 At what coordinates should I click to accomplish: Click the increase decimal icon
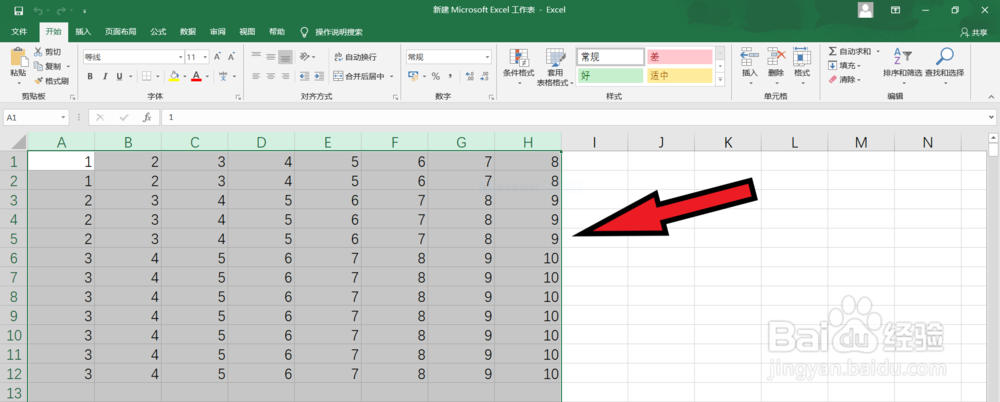[x=470, y=77]
